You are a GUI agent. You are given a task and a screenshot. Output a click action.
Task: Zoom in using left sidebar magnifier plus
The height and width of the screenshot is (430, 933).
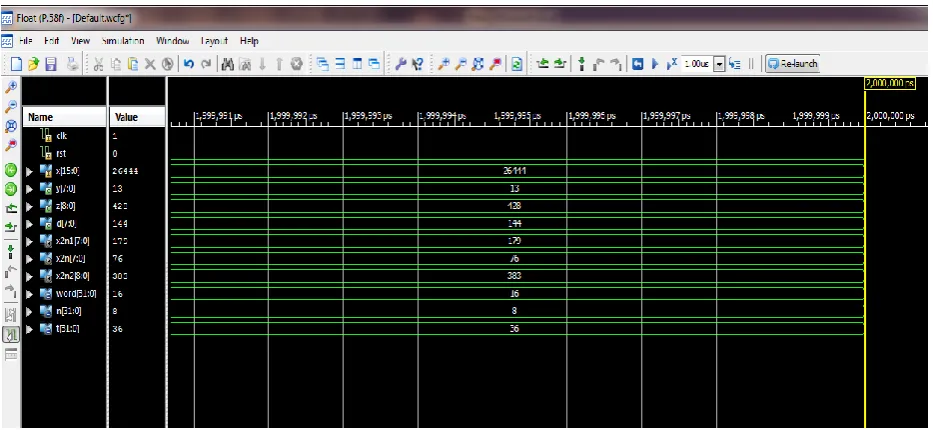[x=10, y=87]
